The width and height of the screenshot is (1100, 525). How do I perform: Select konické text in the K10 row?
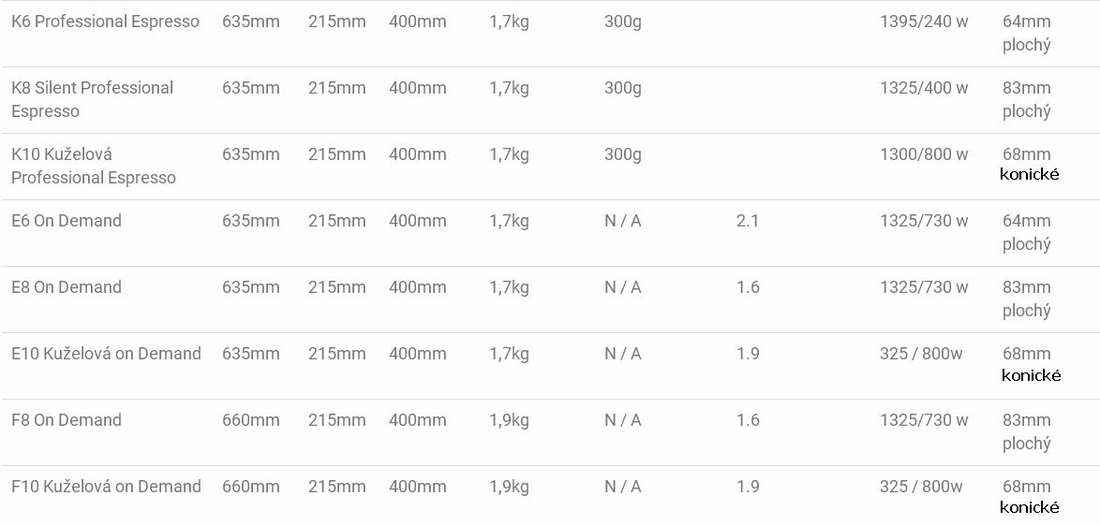[1029, 175]
